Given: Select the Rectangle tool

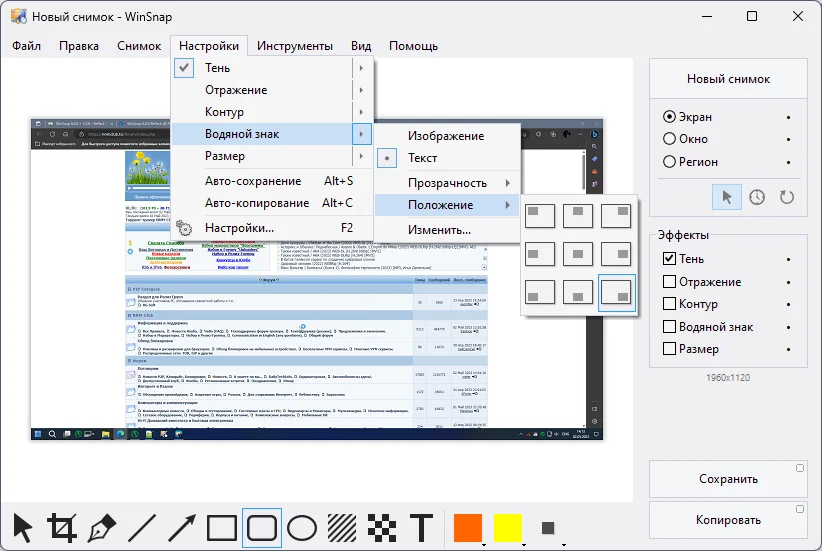Looking at the screenshot, I should [x=222, y=528].
